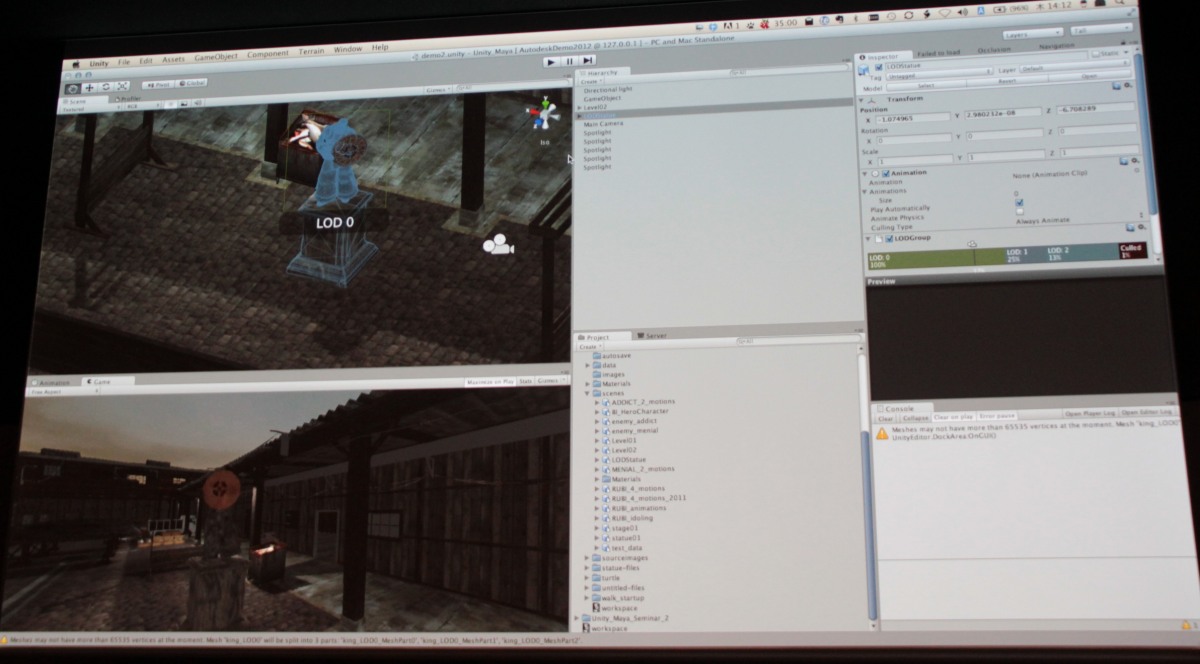Open the Tag Untagged dropdown
Image resolution: width=1200 pixels, height=664 pixels.
click(939, 75)
